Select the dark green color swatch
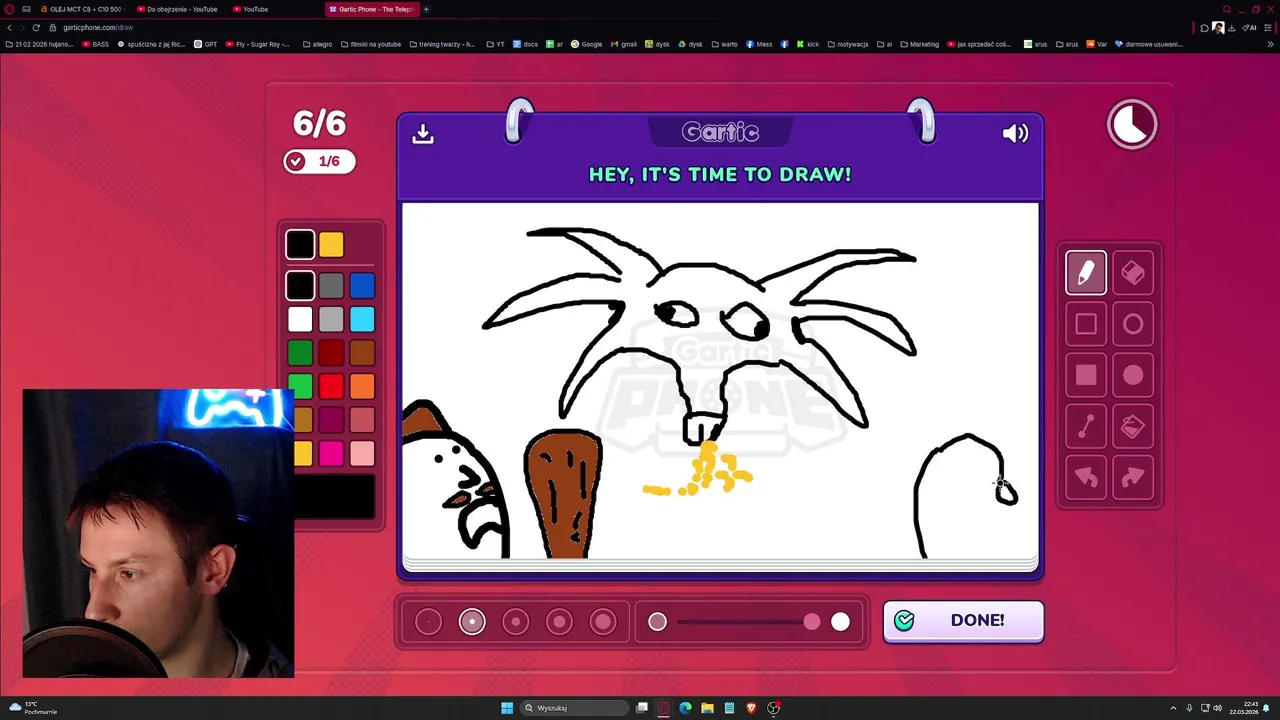Screen dimensions: 1280x720 (300, 352)
